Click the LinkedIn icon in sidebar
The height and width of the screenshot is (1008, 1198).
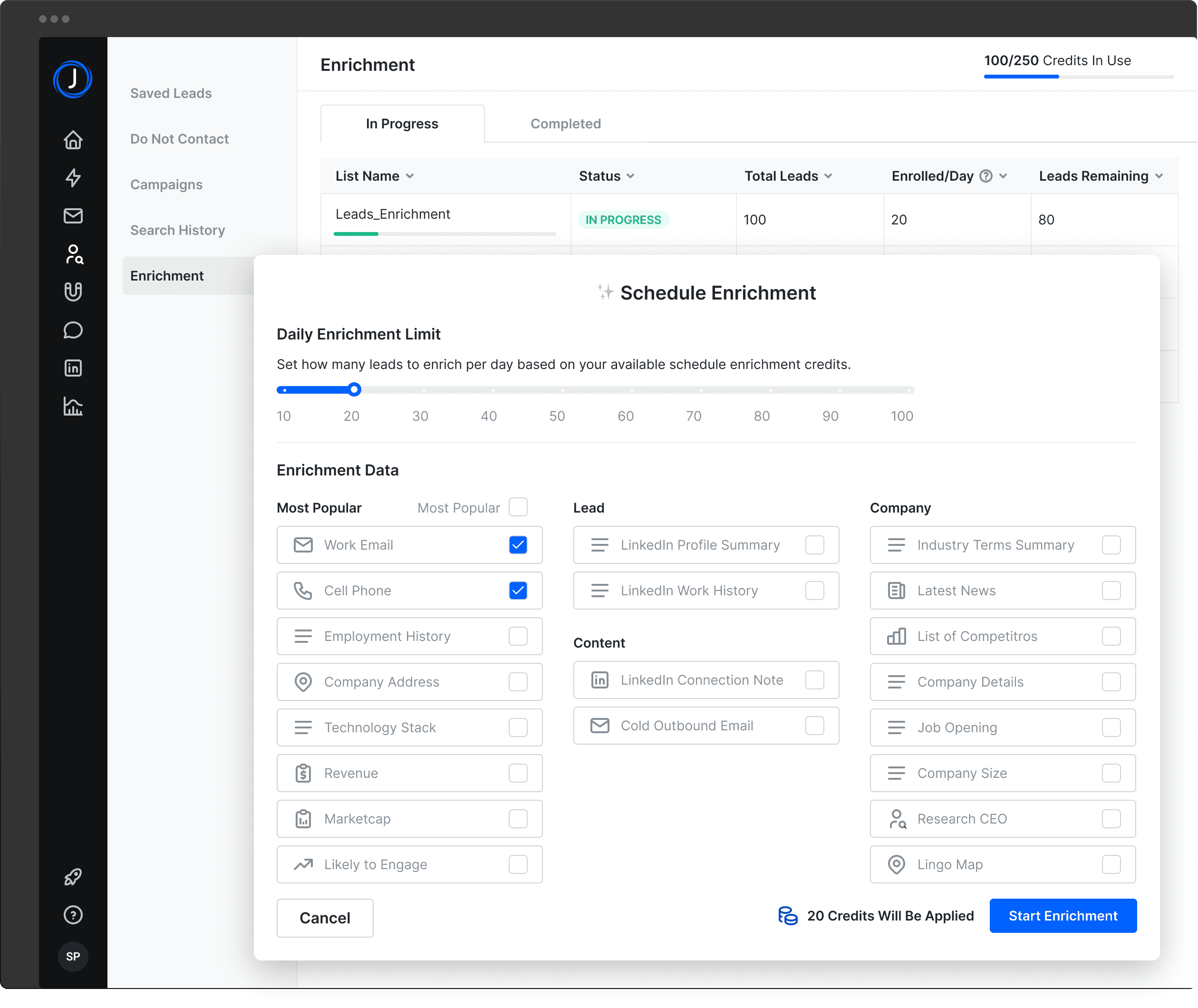tap(73, 368)
